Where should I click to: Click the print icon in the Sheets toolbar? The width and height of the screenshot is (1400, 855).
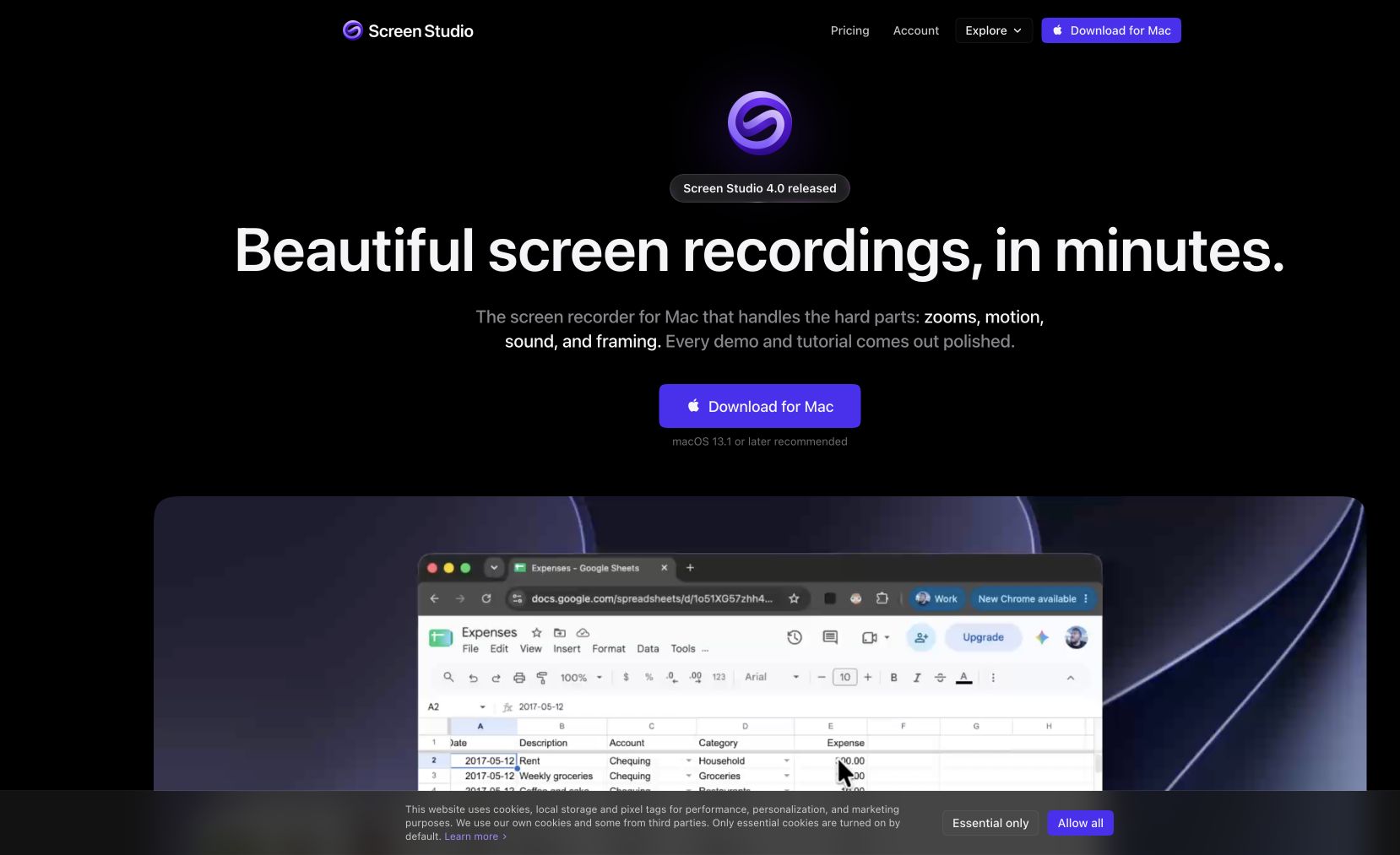pyautogui.click(x=519, y=678)
